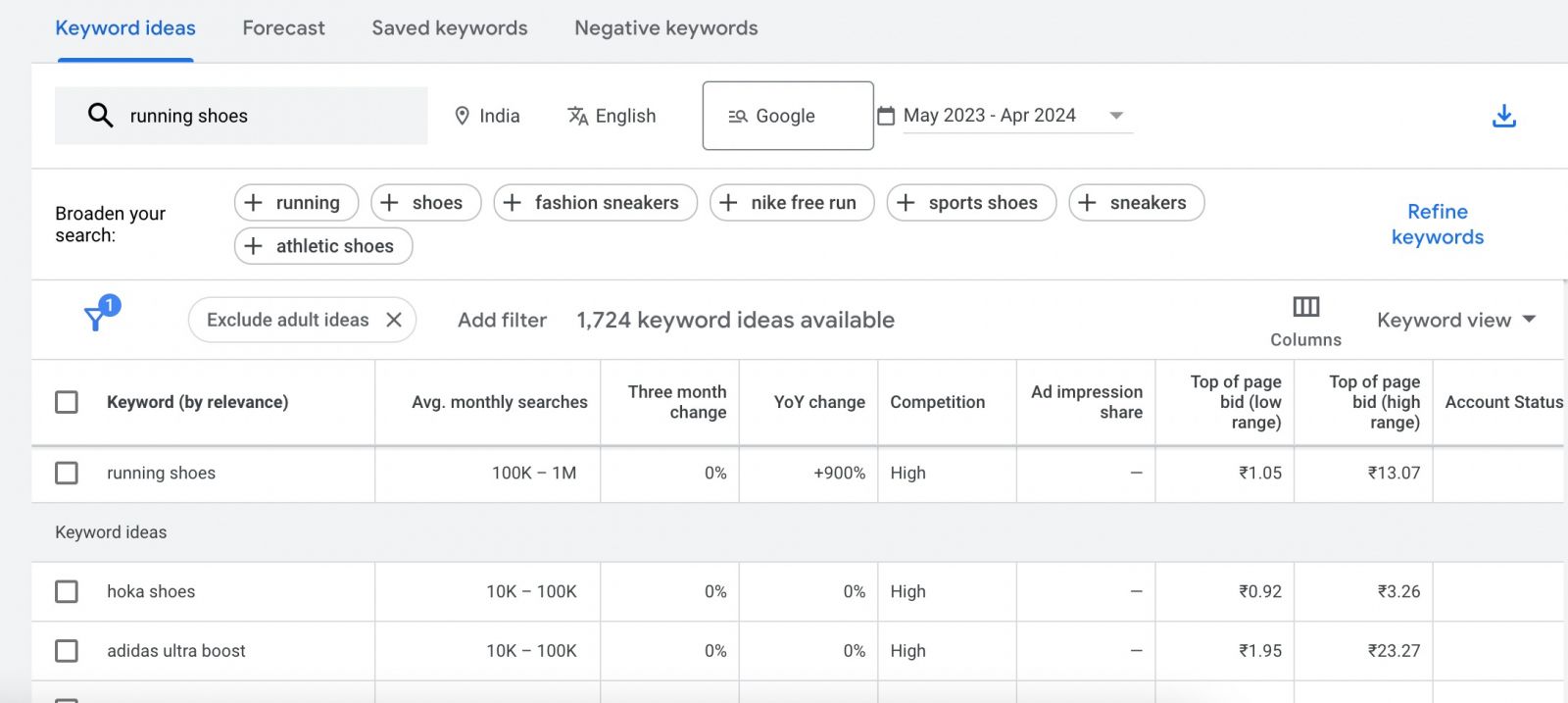Add 'running' to broaden search
Image resolution: width=1568 pixels, height=703 pixels.
(x=296, y=203)
